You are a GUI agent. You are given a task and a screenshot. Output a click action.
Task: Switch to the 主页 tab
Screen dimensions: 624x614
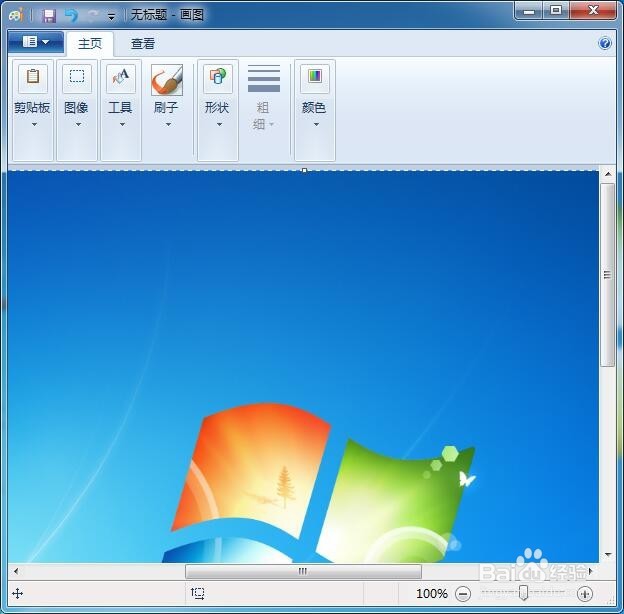(x=90, y=43)
